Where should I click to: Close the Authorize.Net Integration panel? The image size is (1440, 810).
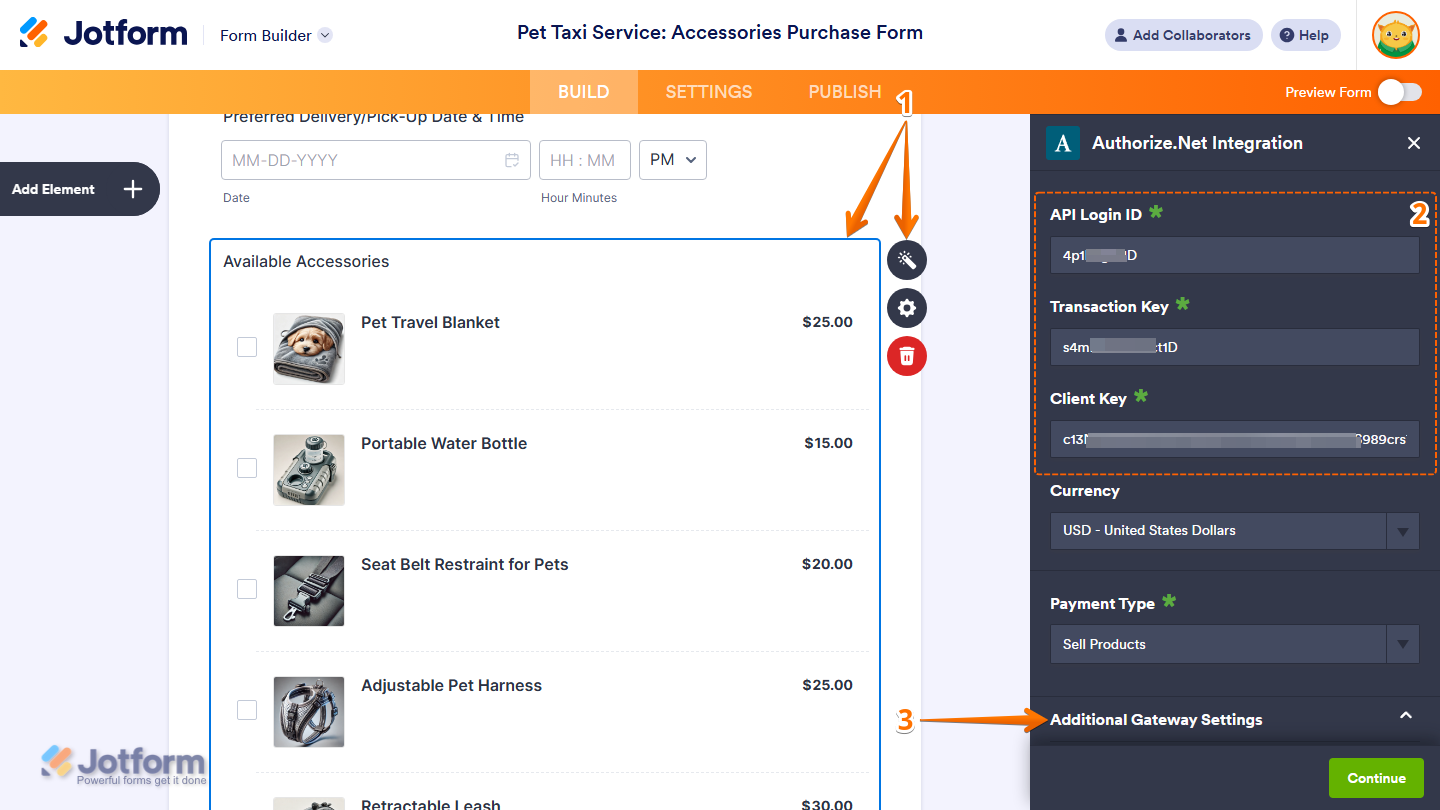click(1414, 143)
